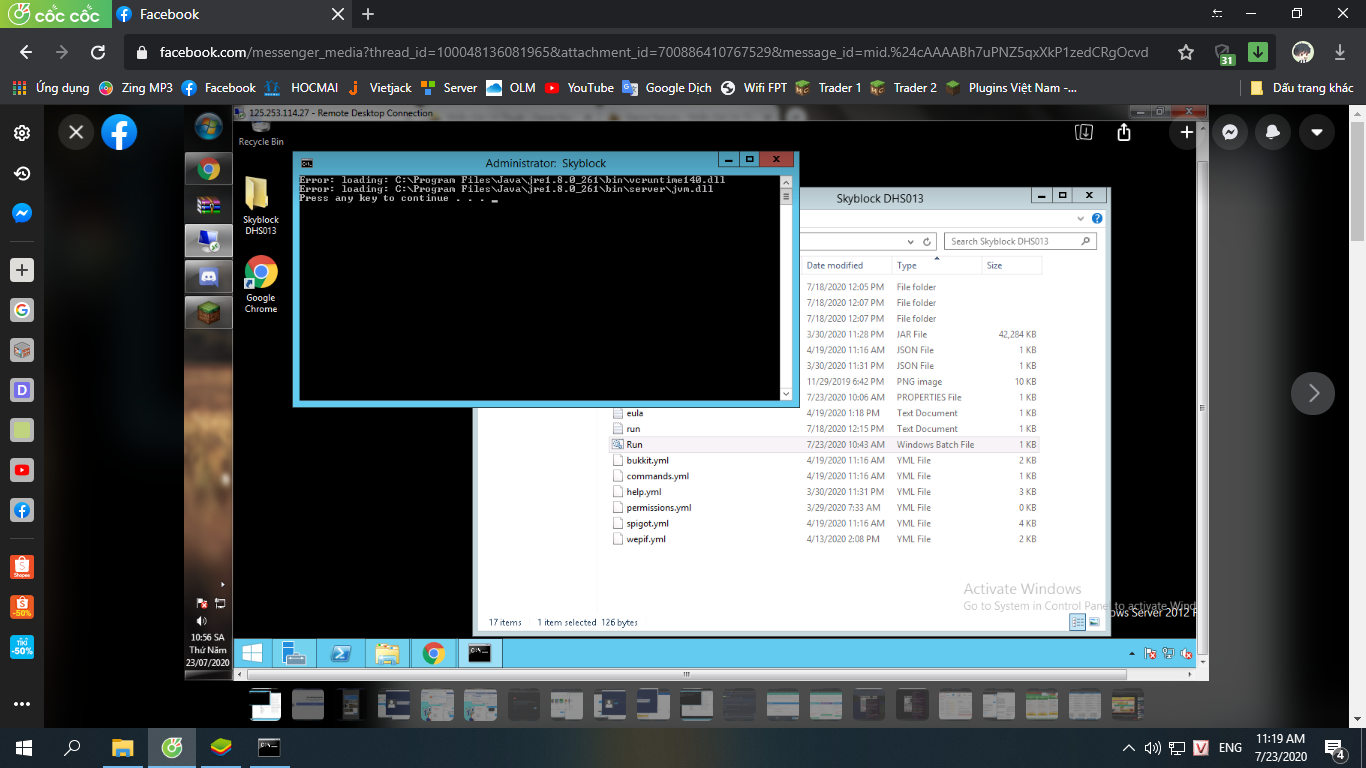Viewport: 1366px width, 768px height.
Task: Open the Plugins Việt Nam bookmark
Action: tap(1011, 88)
